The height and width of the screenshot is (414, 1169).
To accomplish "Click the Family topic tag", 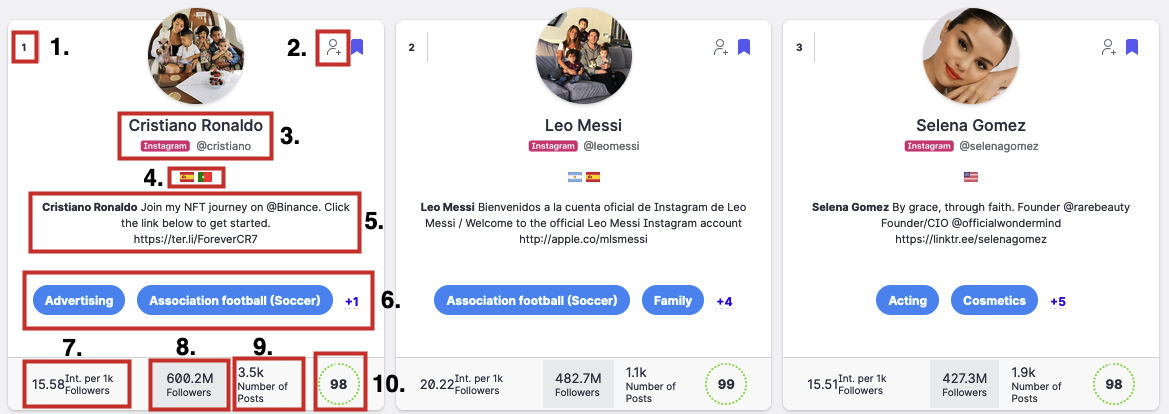I will (672, 300).
